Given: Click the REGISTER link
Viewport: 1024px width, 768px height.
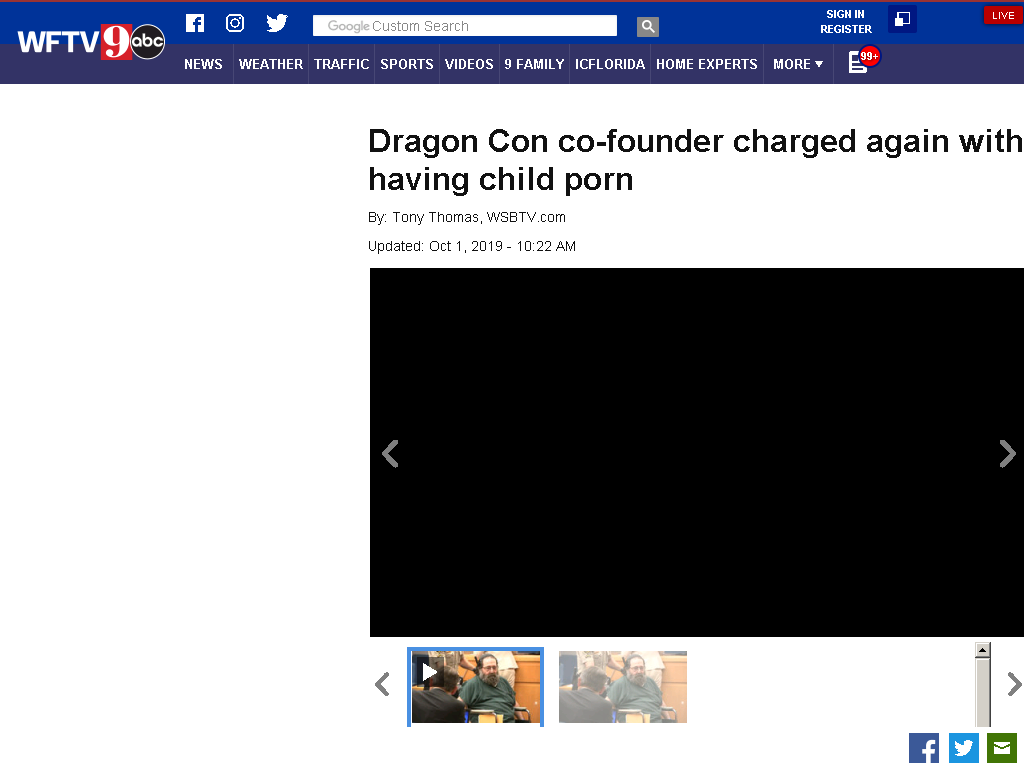Looking at the screenshot, I should (846, 29).
